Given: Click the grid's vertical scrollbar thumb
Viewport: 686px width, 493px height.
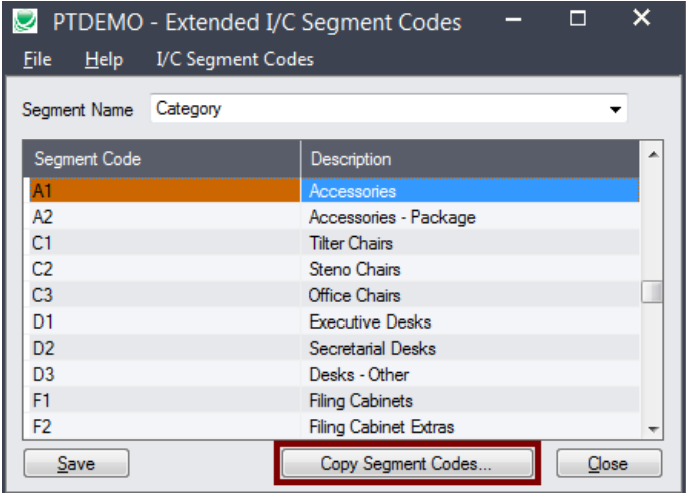Looking at the screenshot, I should (652, 292).
